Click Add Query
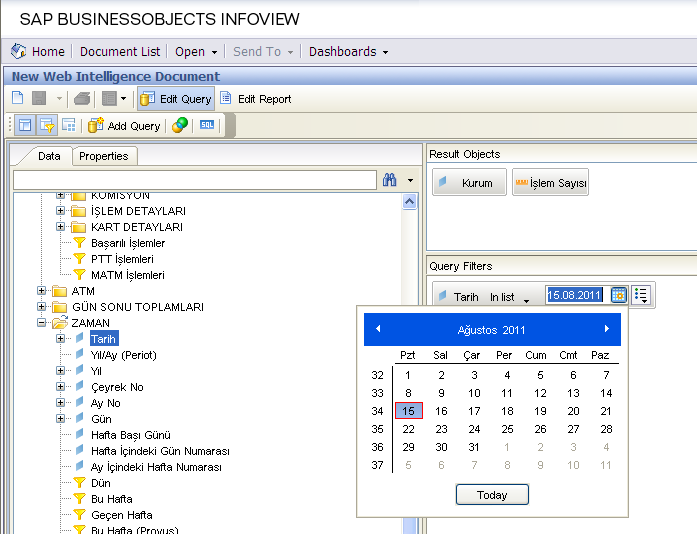 tap(124, 126)
